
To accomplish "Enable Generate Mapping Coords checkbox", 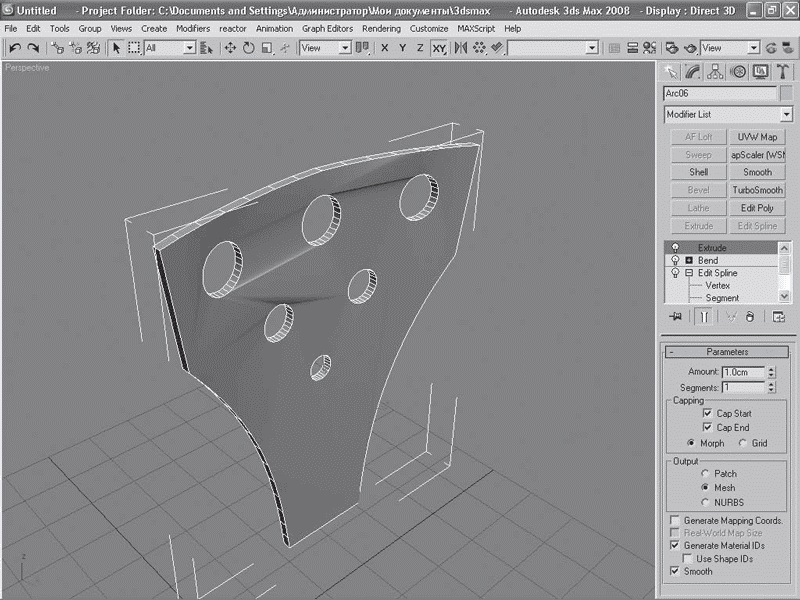I will tap(675, 521).
